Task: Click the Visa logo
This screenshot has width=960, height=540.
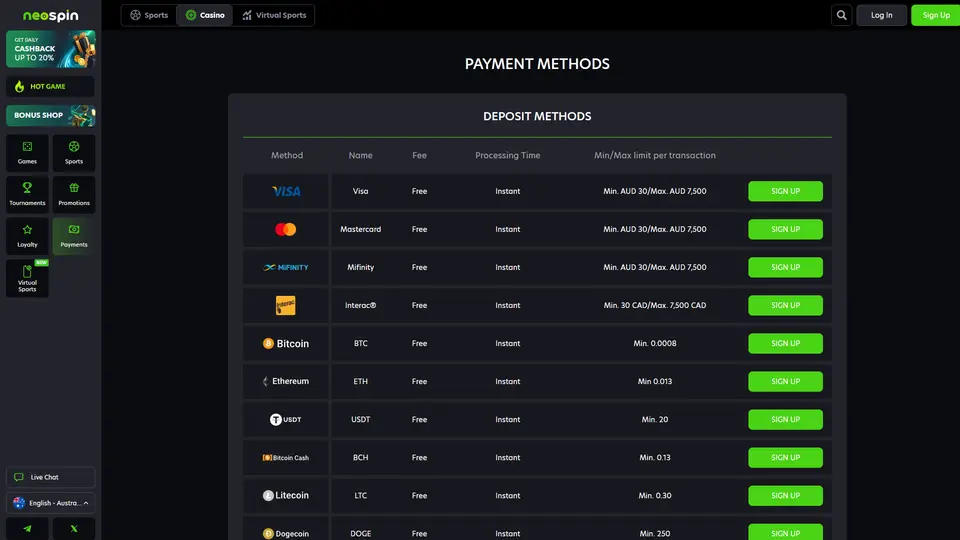Action: pos(286,191)
